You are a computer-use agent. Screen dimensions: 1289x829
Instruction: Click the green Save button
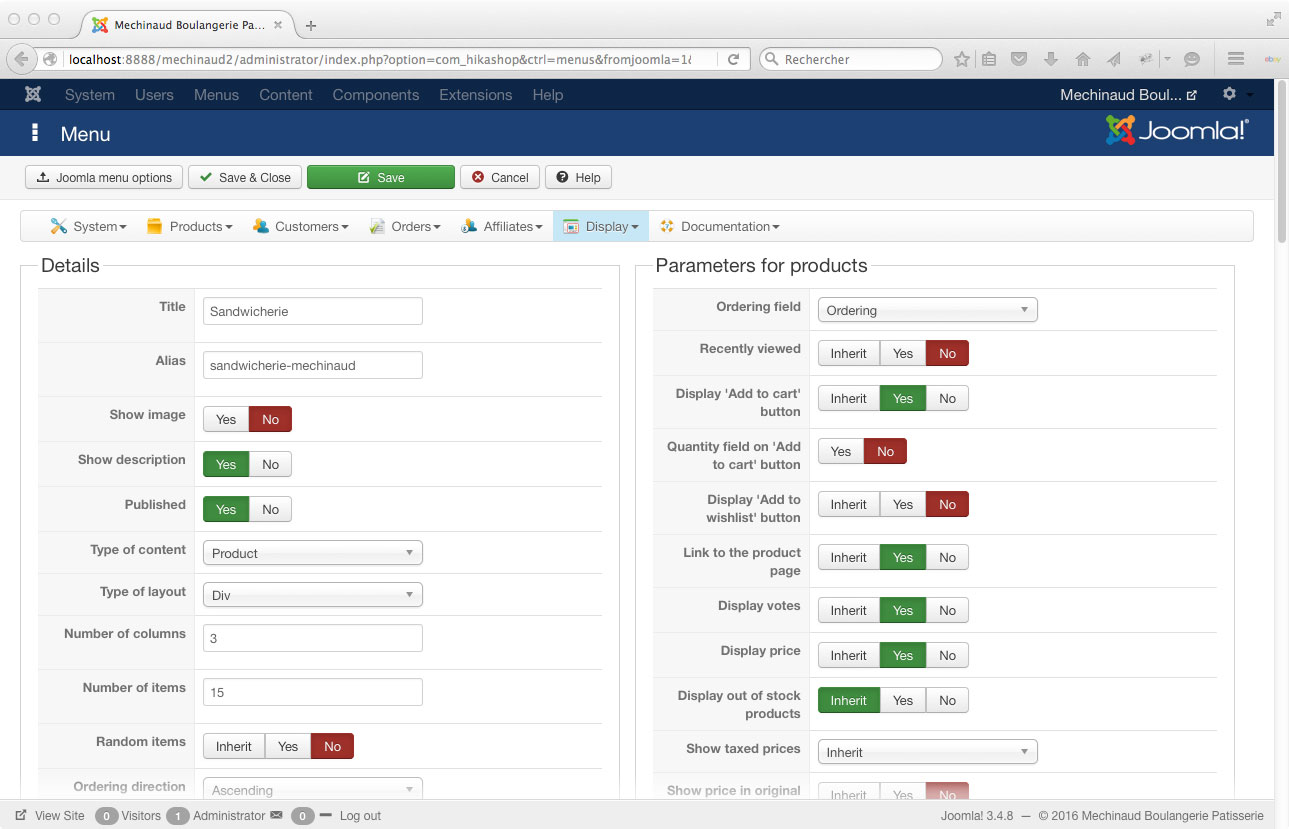381,177
